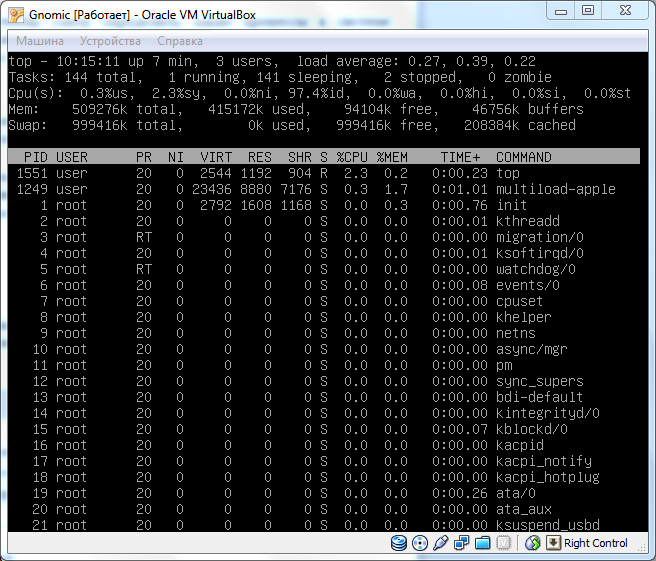Click the network adapters status icon
656x561 pixels.
tap(461, 543)
